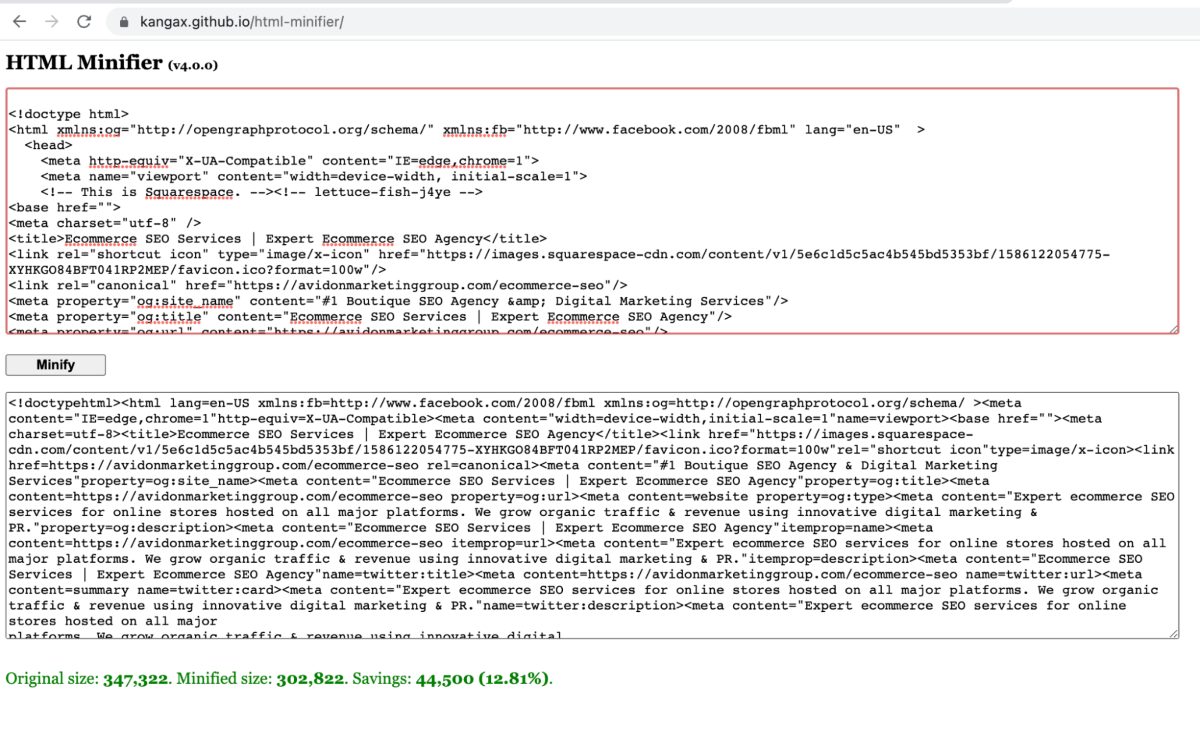Image resolution: width=1200 pixels, height=738 pixels.
Task: Click the canonical link line in the input box
Action: click(x=318, y=285)
